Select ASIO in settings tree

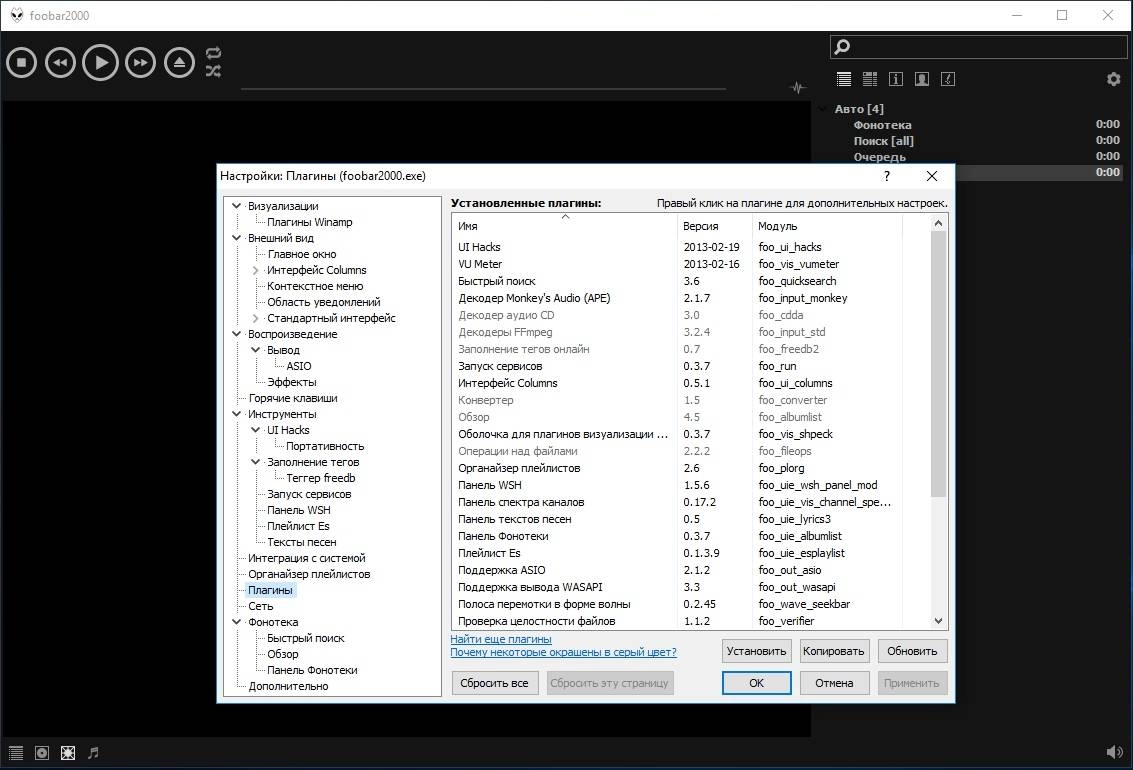(x=298, y=366)
